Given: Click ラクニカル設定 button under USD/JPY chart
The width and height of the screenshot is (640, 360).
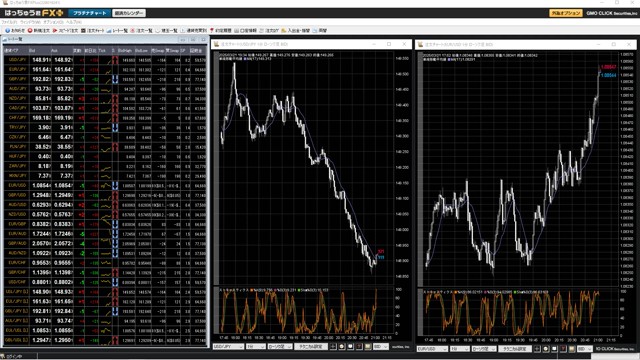Looking at the screenshot, I should click(x=311, y=347).
